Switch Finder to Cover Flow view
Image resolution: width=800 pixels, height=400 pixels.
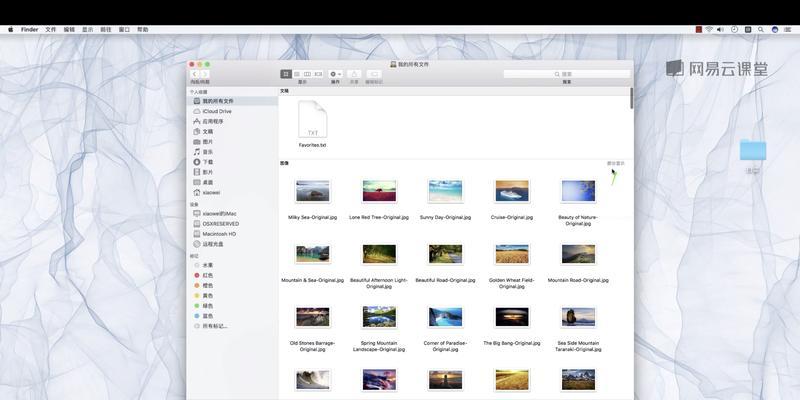point(318,74)
